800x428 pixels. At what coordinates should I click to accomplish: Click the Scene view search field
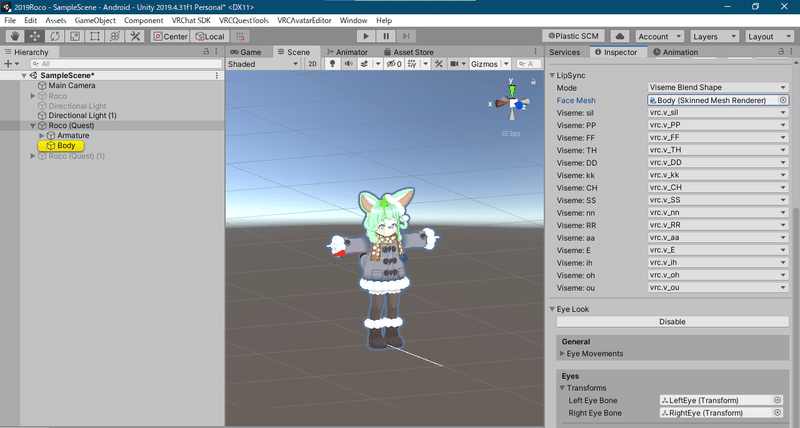point(529,64)
